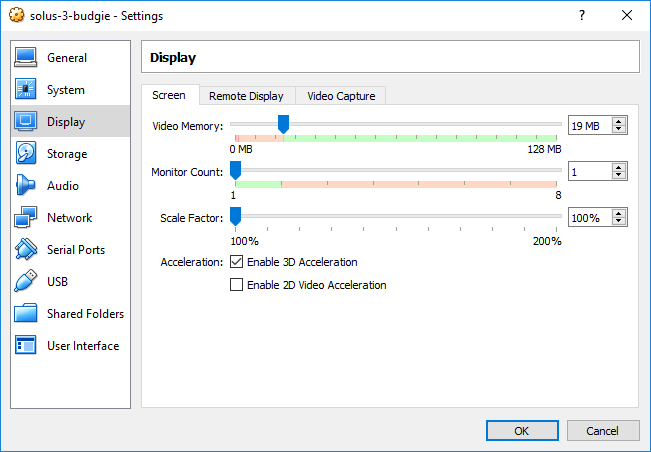Switch to the Remote Display tab
Screen dimensions: 651x452
pyautogui.click(x=246, y=96)
